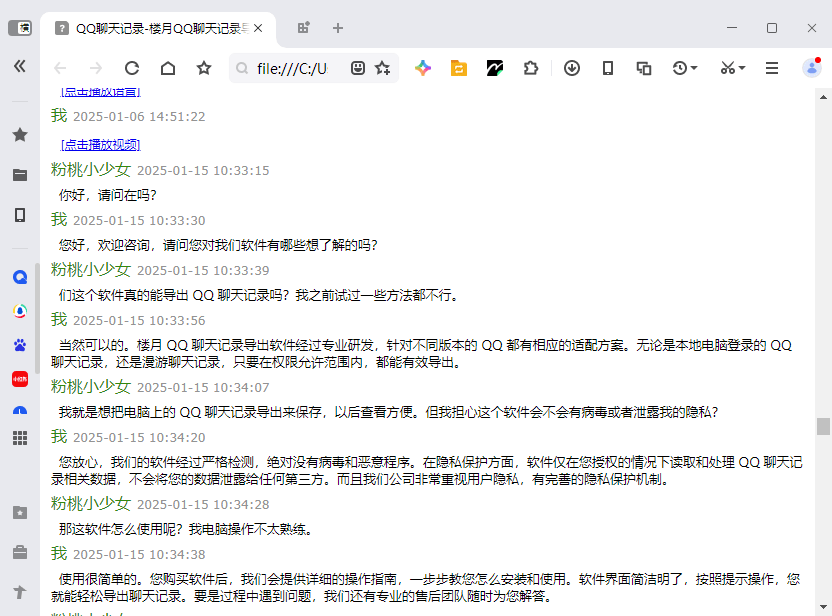Click 粉桃小少女 name at 10:34:07

(x=91, y=387)
